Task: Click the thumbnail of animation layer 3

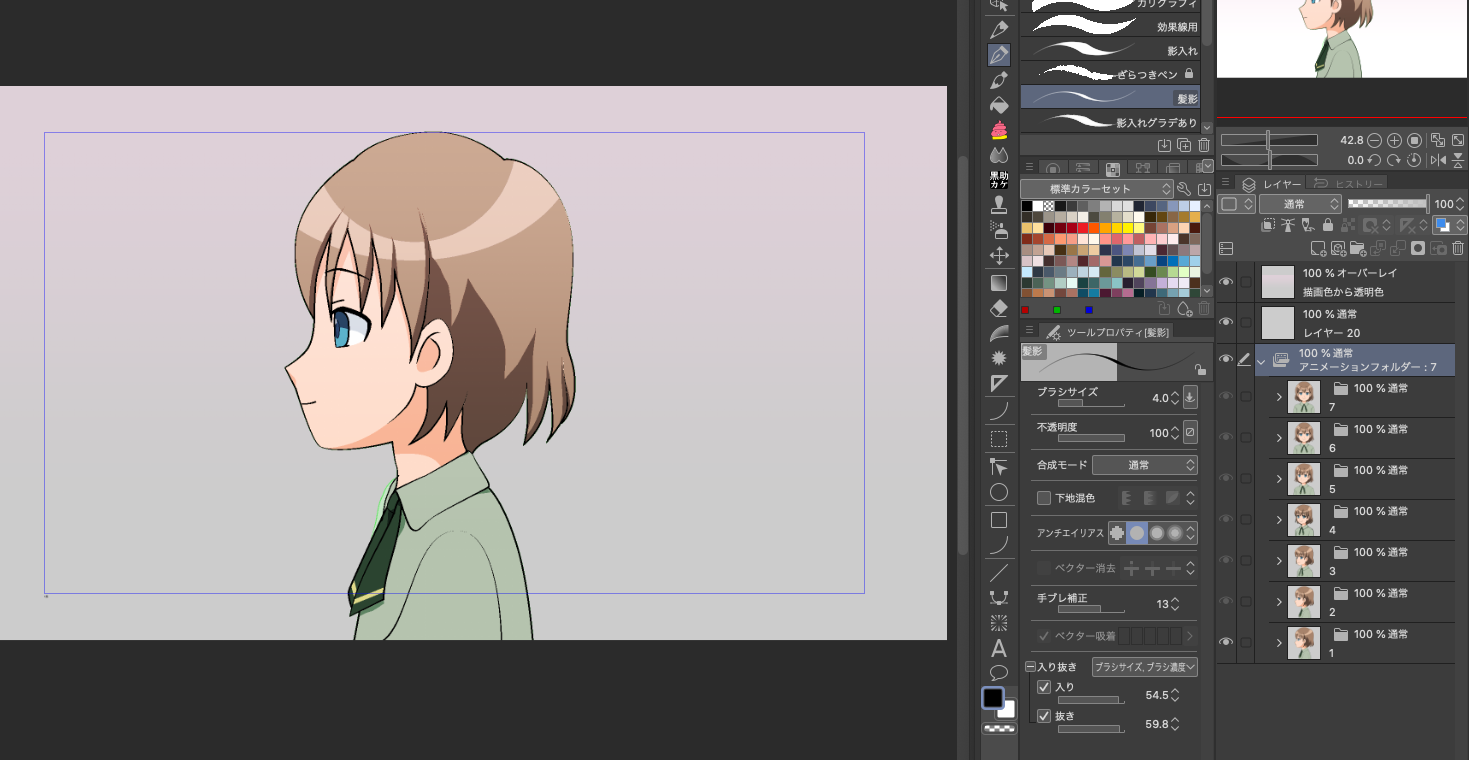Action: coord(1303,561)
